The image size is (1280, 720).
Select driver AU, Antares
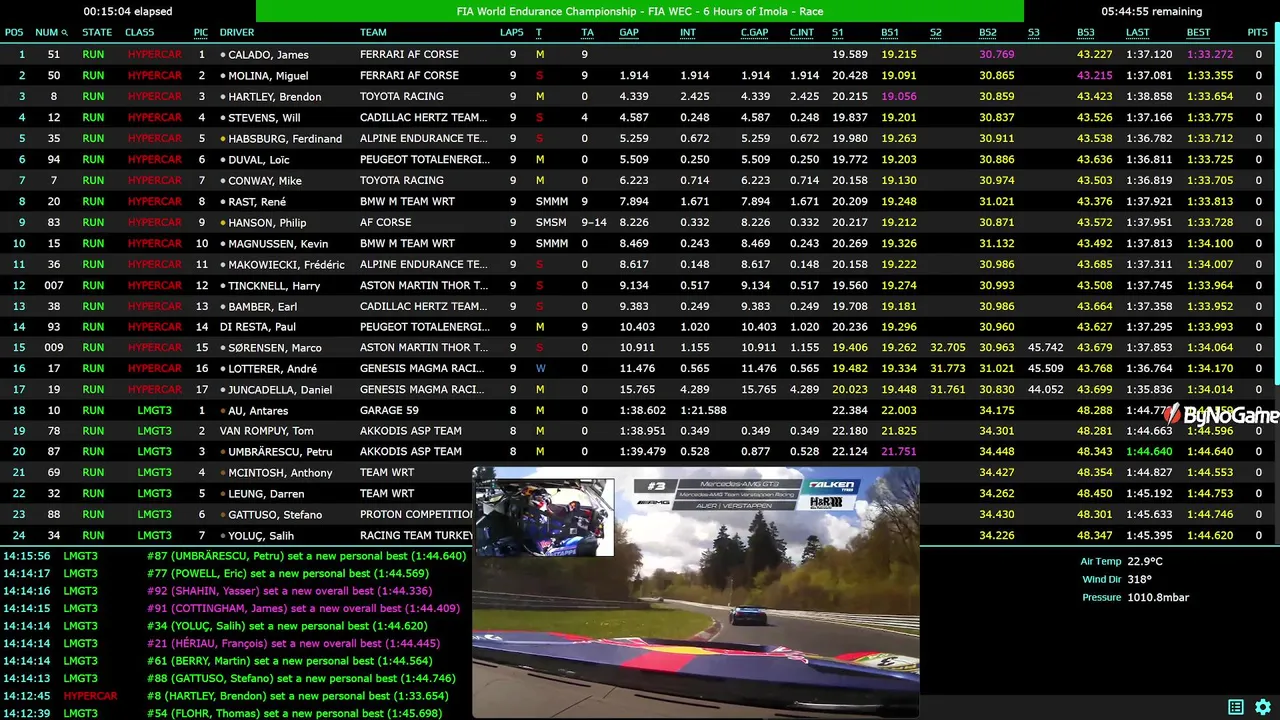click(x=258, y=411)
